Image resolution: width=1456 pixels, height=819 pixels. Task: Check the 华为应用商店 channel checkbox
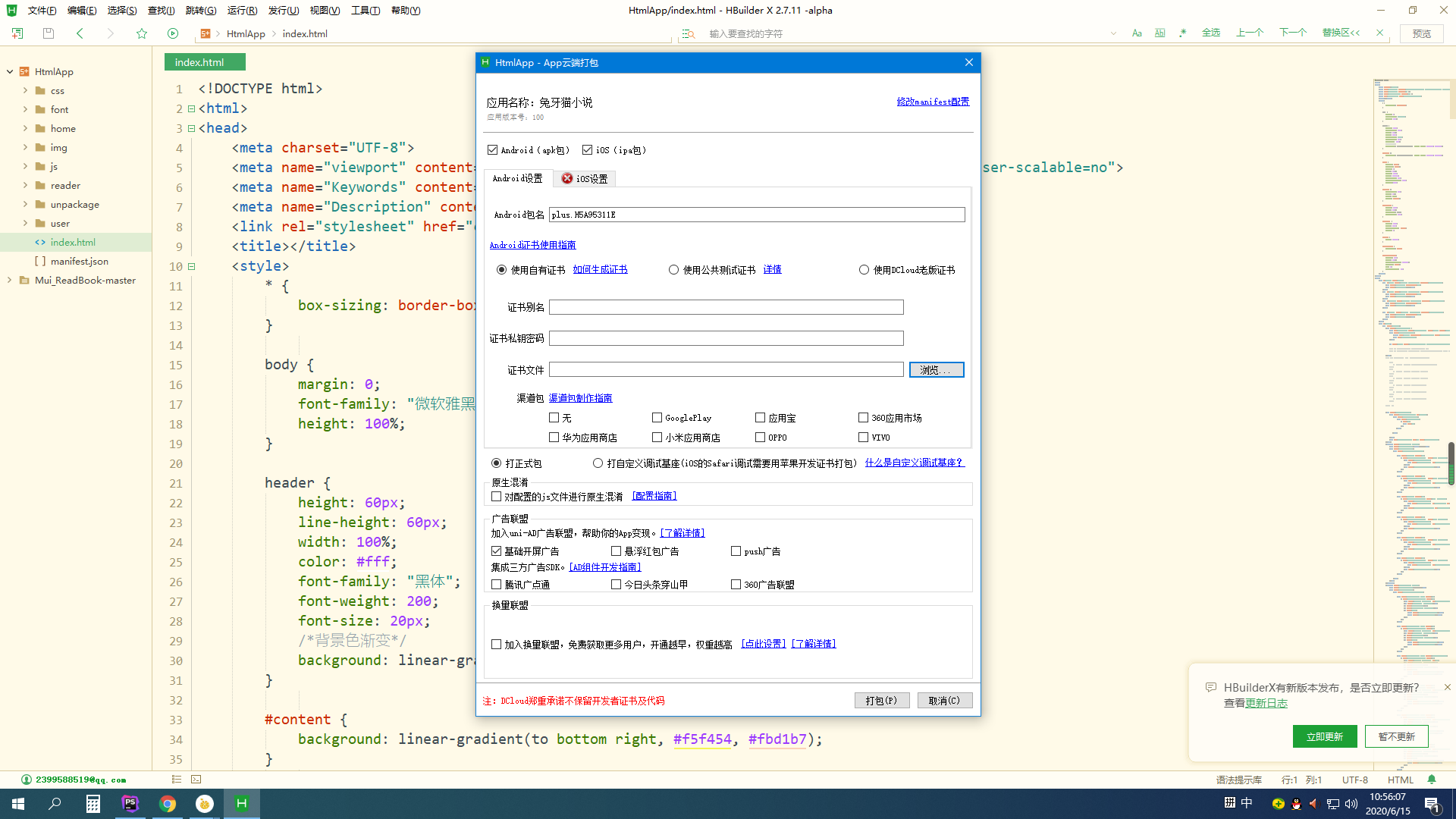coord(554,438)
